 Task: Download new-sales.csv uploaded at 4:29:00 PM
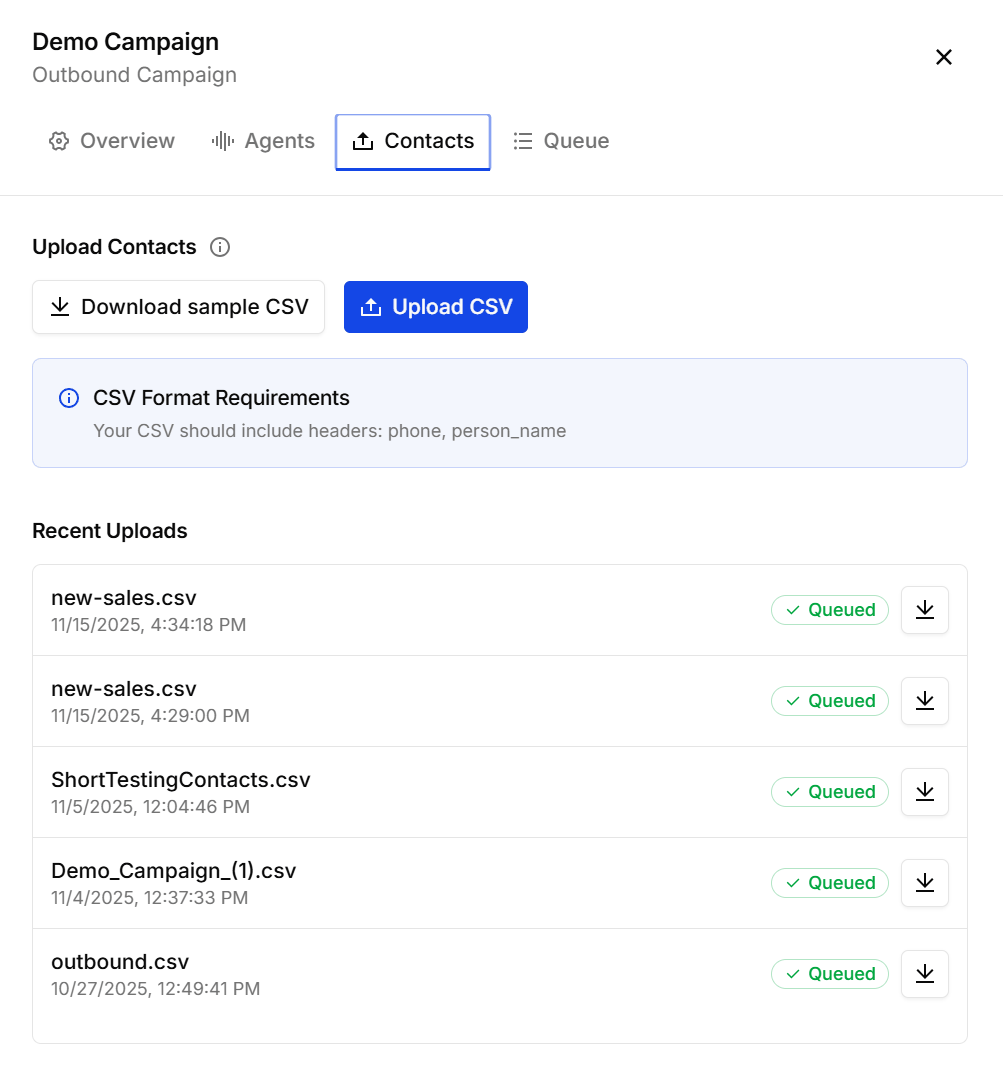[x=925, y=701]
